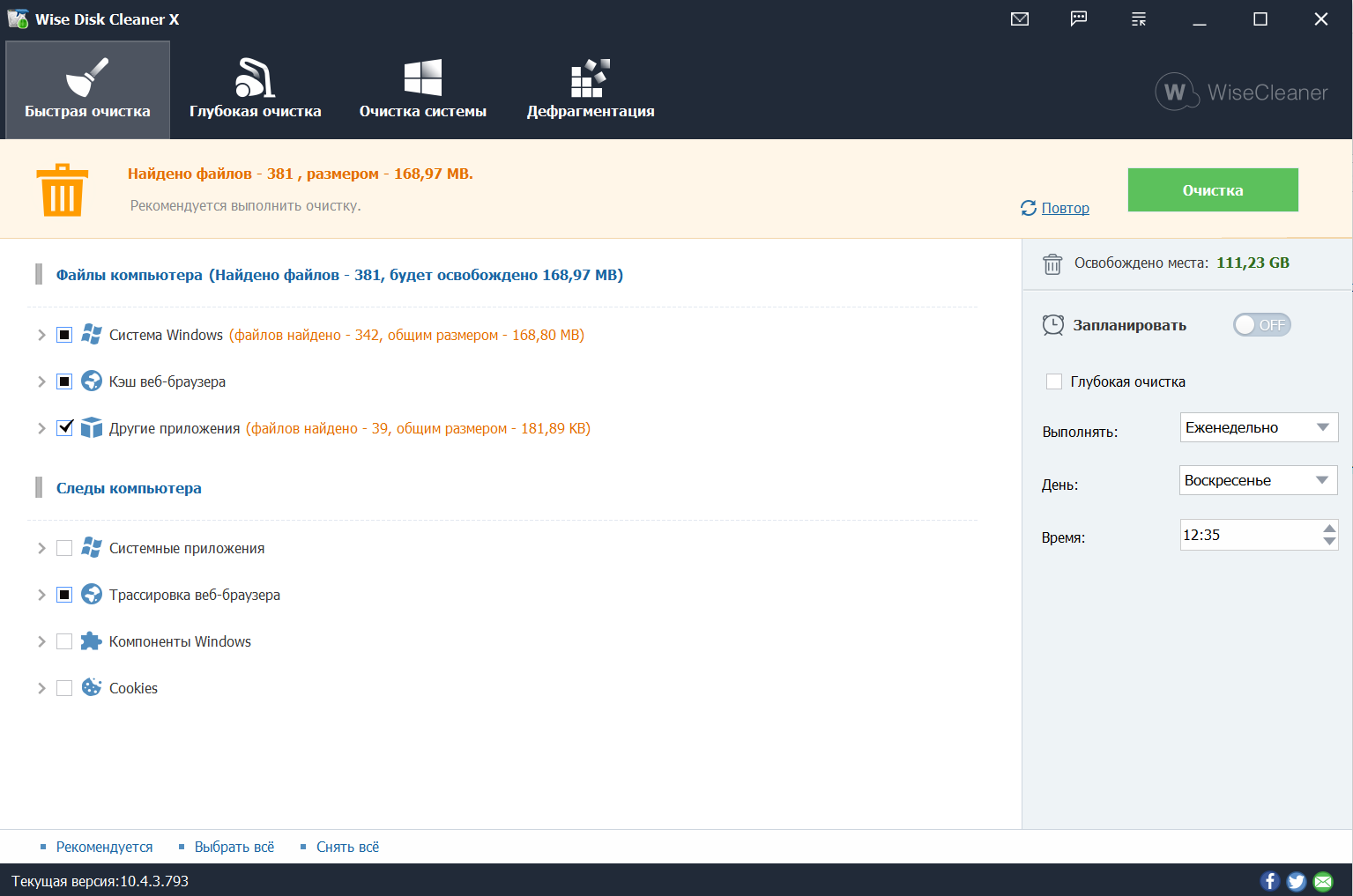
Task: Open the Воскресенье day dropdown
Action: point(1258,480)
